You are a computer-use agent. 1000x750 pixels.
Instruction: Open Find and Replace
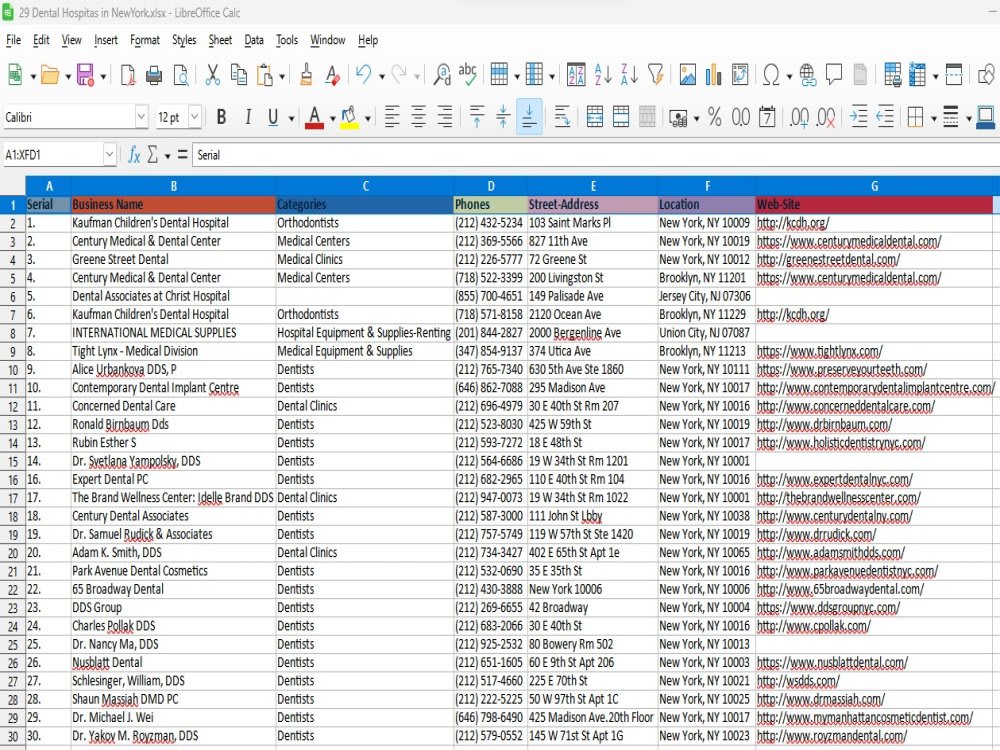441,74
